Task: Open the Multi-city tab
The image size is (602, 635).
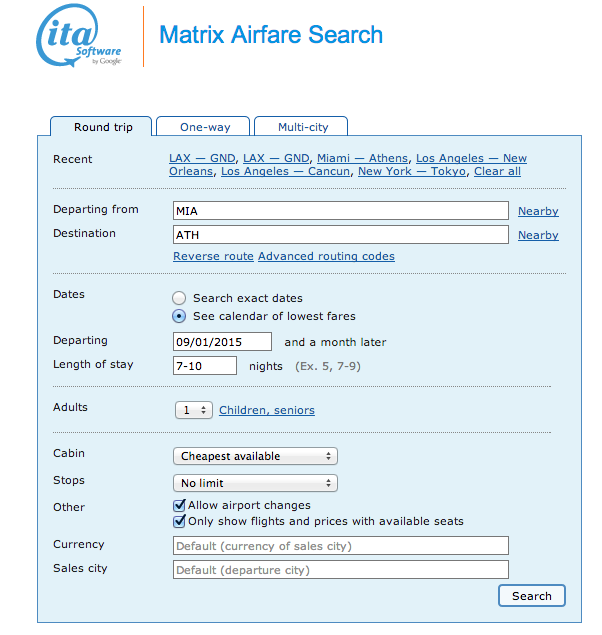Action: (301, 127)
